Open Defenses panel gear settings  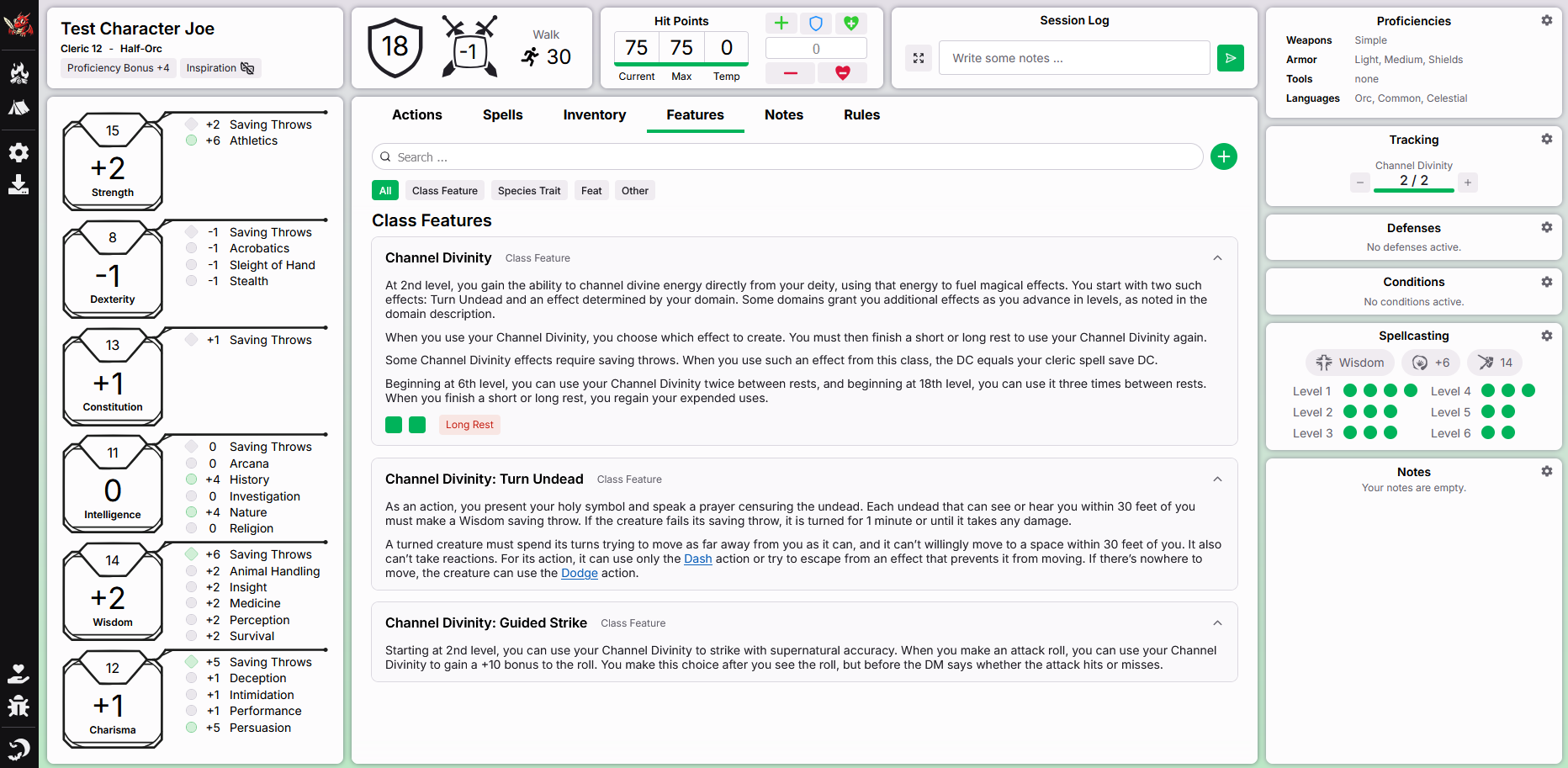(x=1547, y=227)
